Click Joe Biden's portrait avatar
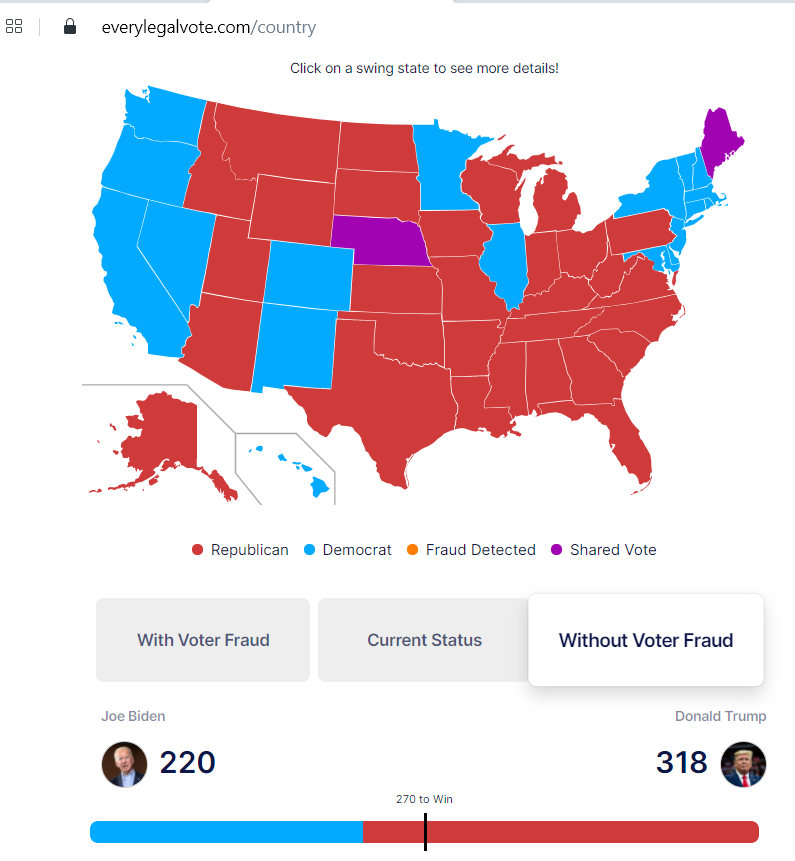Viewport: 795px width, 861px height. pyautogui.click(x=124, y=764)
